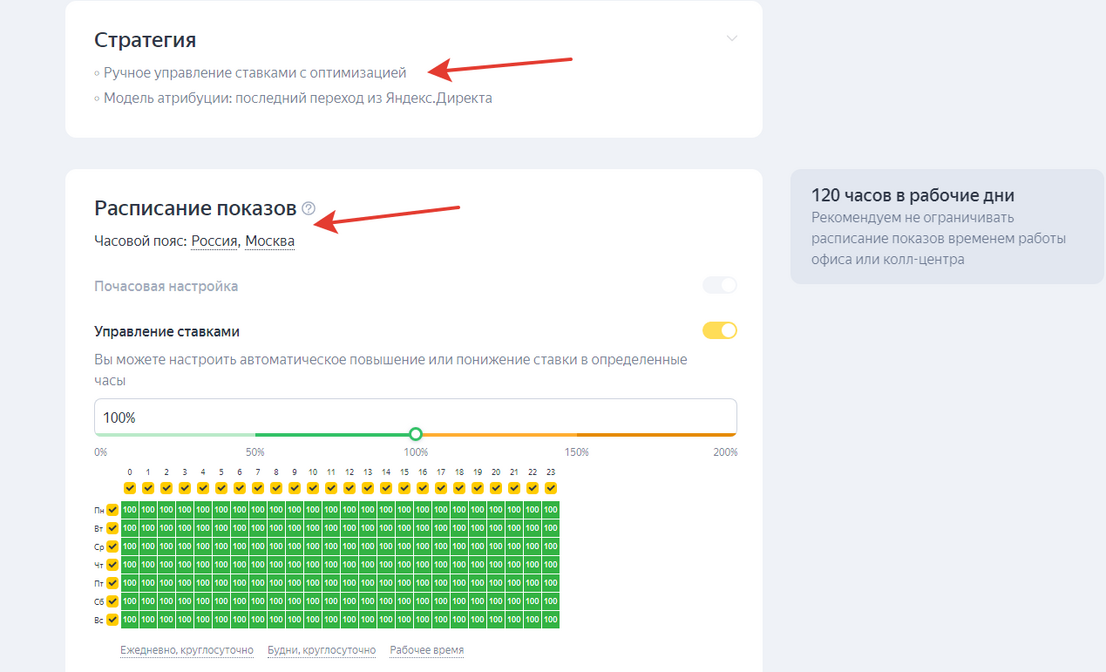Uncheck the Пн row checkbox

[x=112, y=510]
